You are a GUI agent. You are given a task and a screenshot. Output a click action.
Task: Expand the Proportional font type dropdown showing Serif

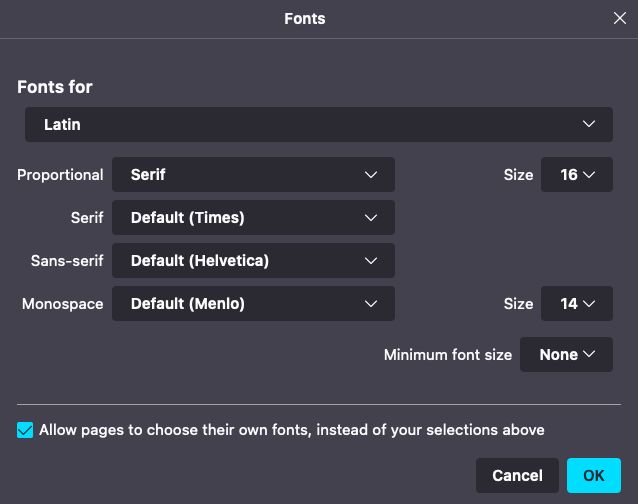click(x=253, y=175)
